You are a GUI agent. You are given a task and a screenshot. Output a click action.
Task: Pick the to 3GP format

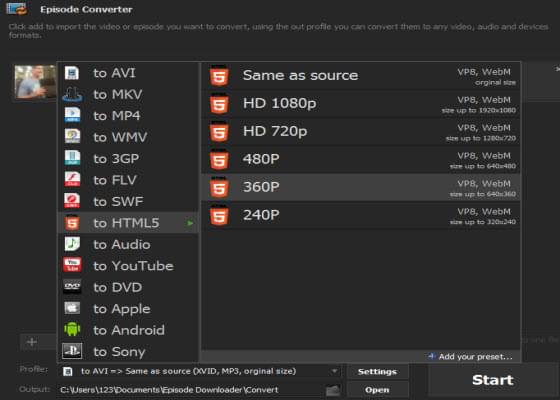128,159
